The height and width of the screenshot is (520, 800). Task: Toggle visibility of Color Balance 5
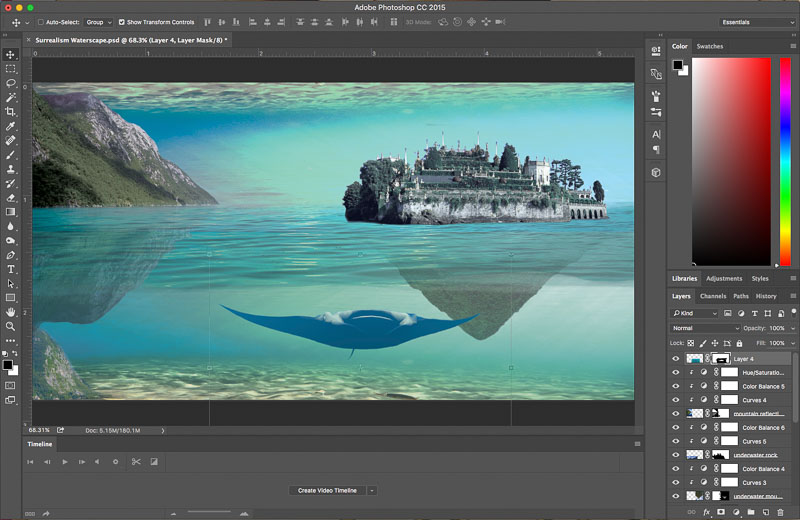click(x=676, y=386)
